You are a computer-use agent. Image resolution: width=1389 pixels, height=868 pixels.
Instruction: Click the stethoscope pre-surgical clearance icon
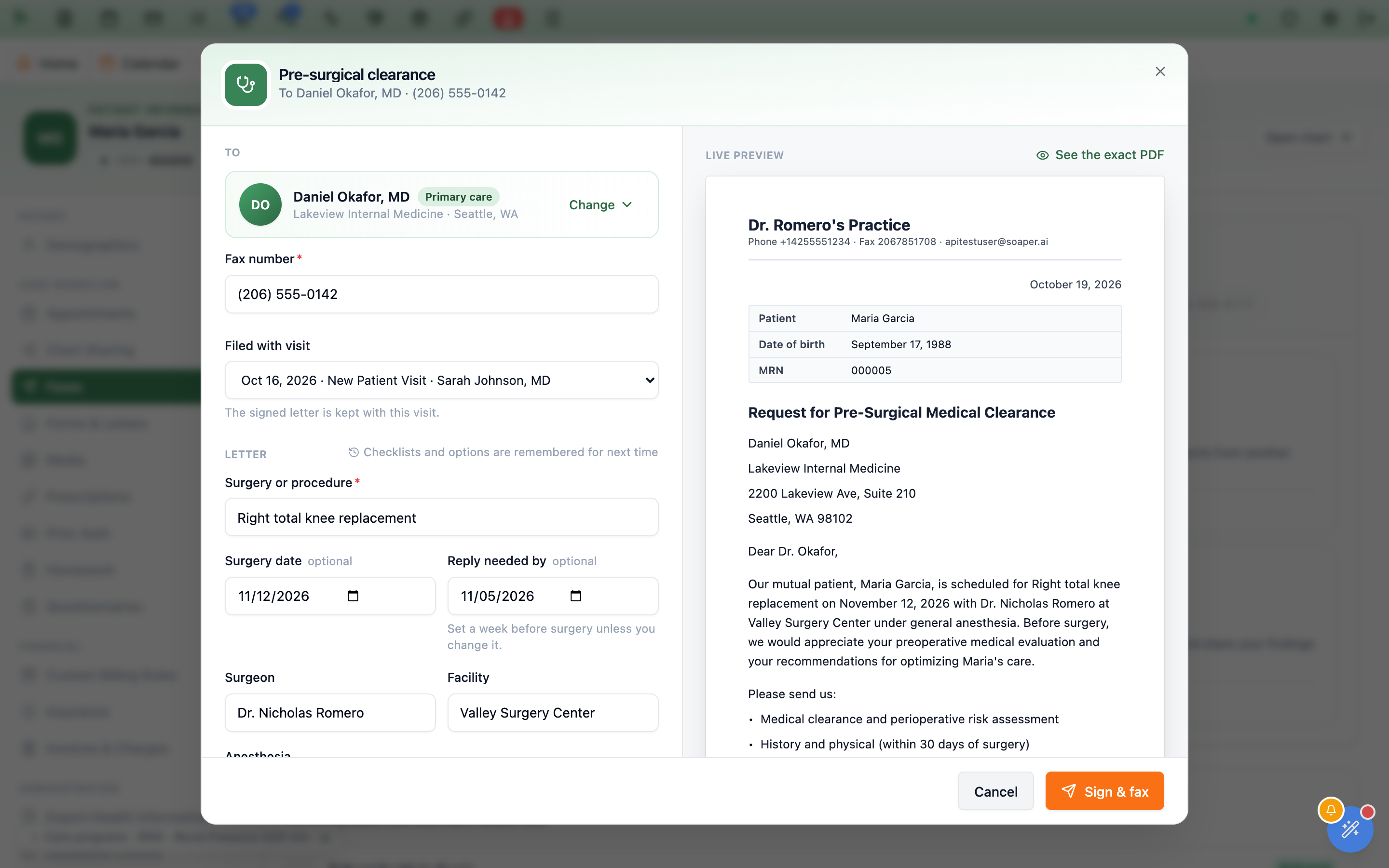click(245, 84)
